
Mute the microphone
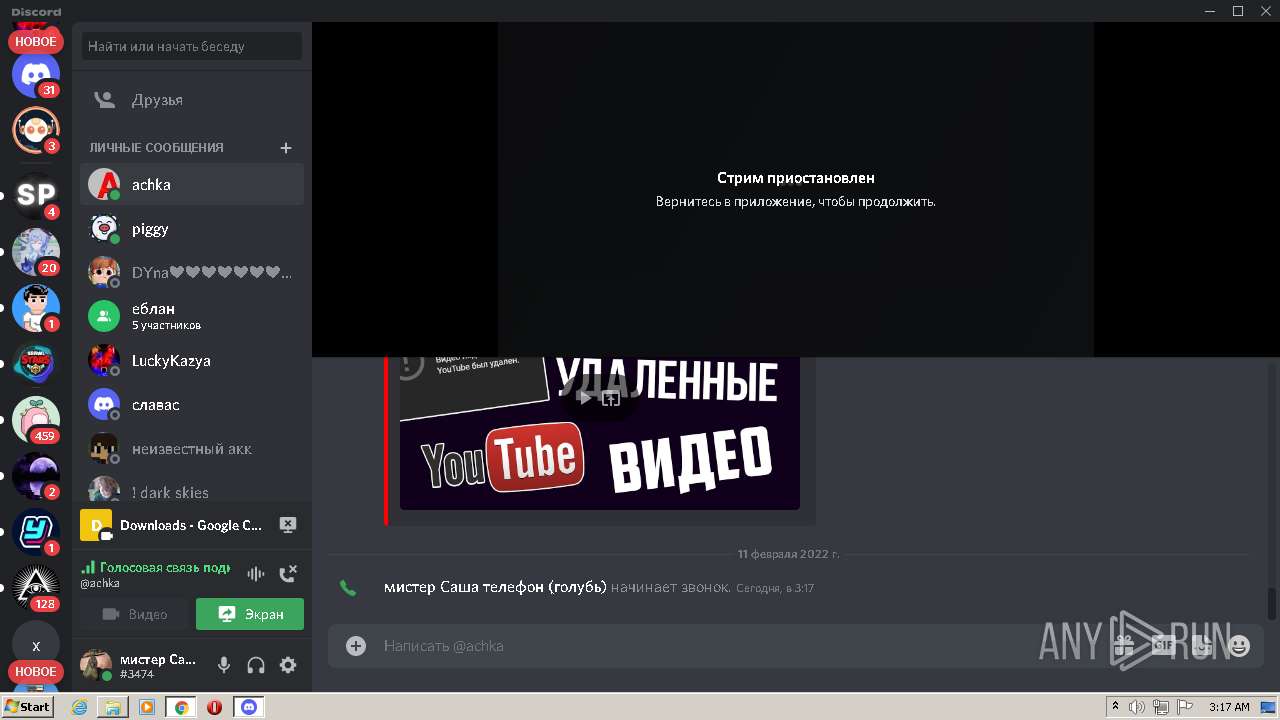click(x=224, y=665)
